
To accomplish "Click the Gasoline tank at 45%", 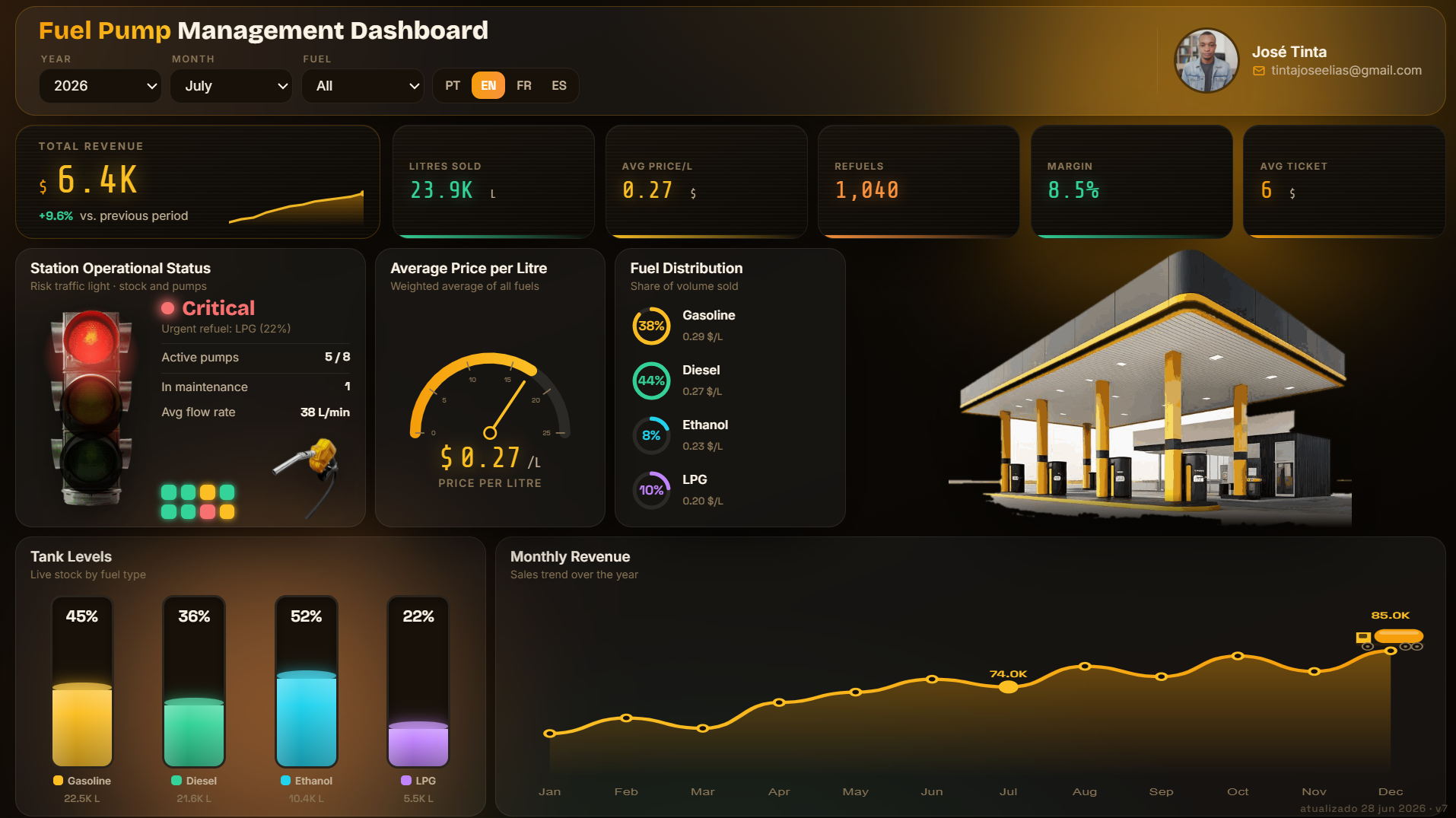I will coord(82,682).
